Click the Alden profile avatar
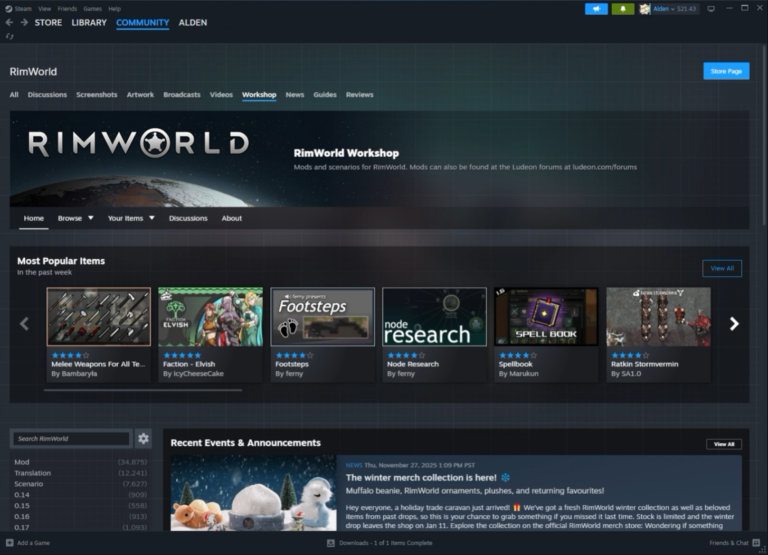Screen dimensions: 768x555 tap(645, 9)
